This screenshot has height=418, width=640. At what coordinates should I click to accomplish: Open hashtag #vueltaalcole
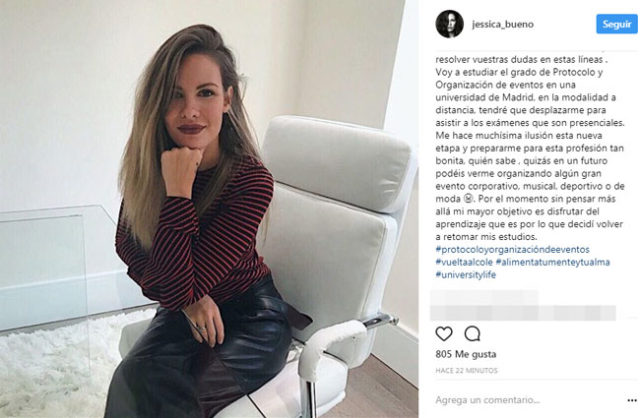pyautogui.click(x=464, y=262)
